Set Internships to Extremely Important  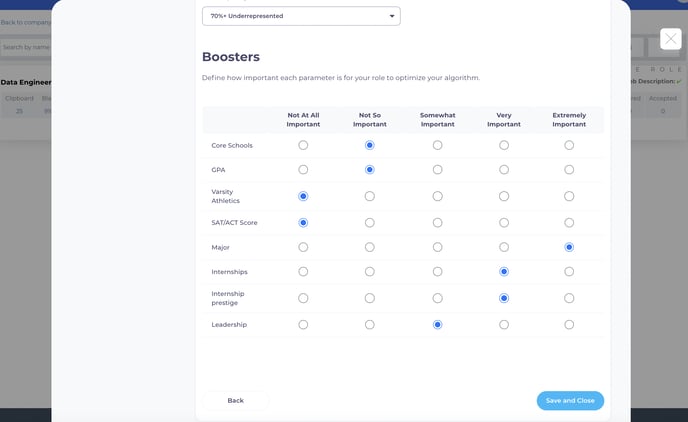tap(569, 271)
